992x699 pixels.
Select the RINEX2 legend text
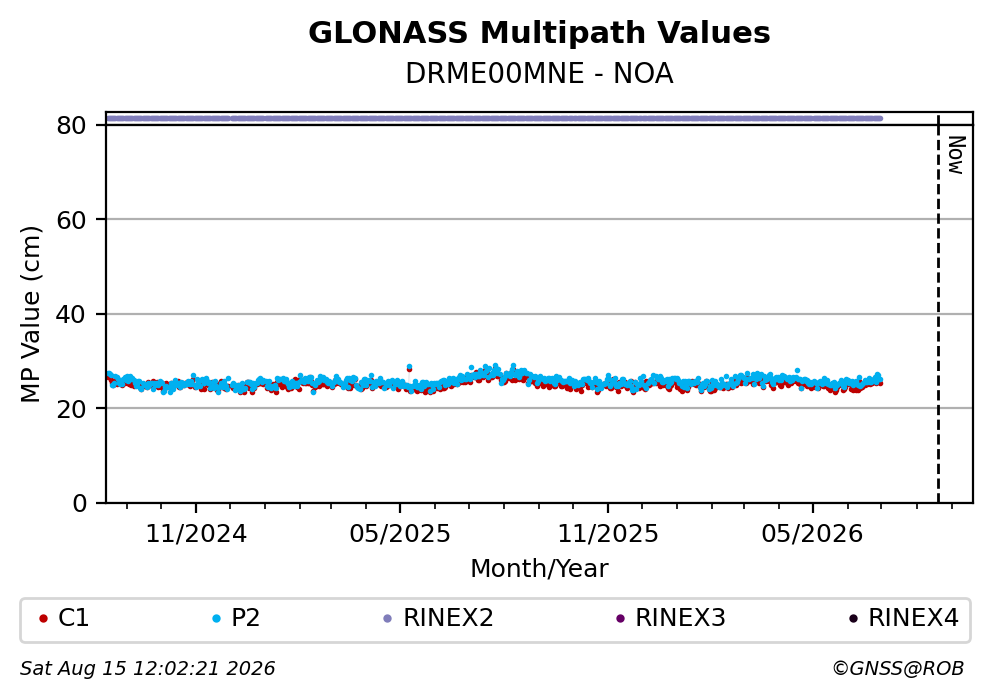(x=448, y=618)
